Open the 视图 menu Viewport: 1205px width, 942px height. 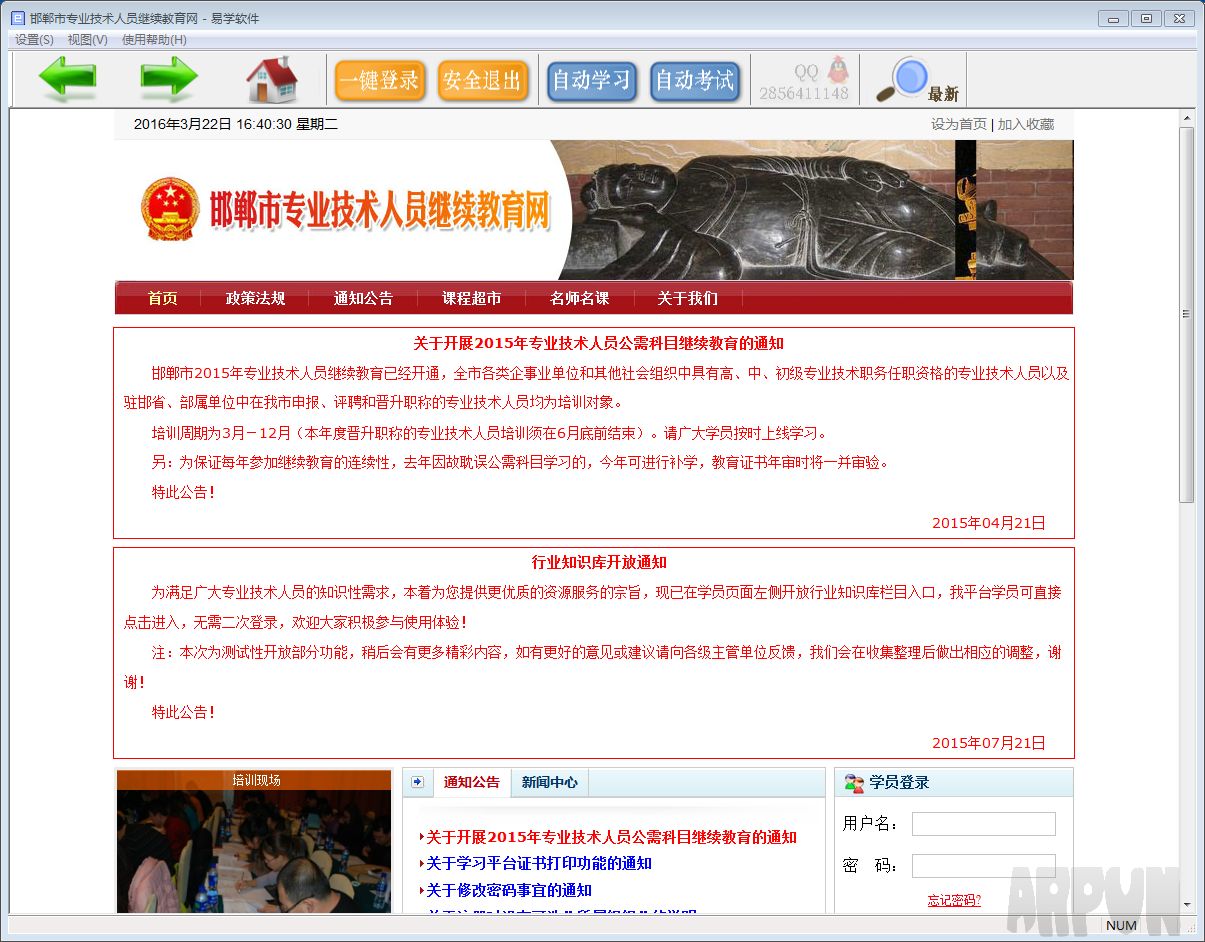[x=86, y=40]
